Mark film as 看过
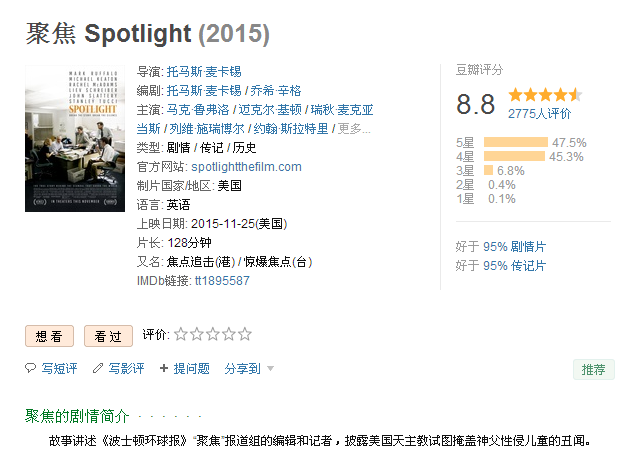 click(108, 336)
